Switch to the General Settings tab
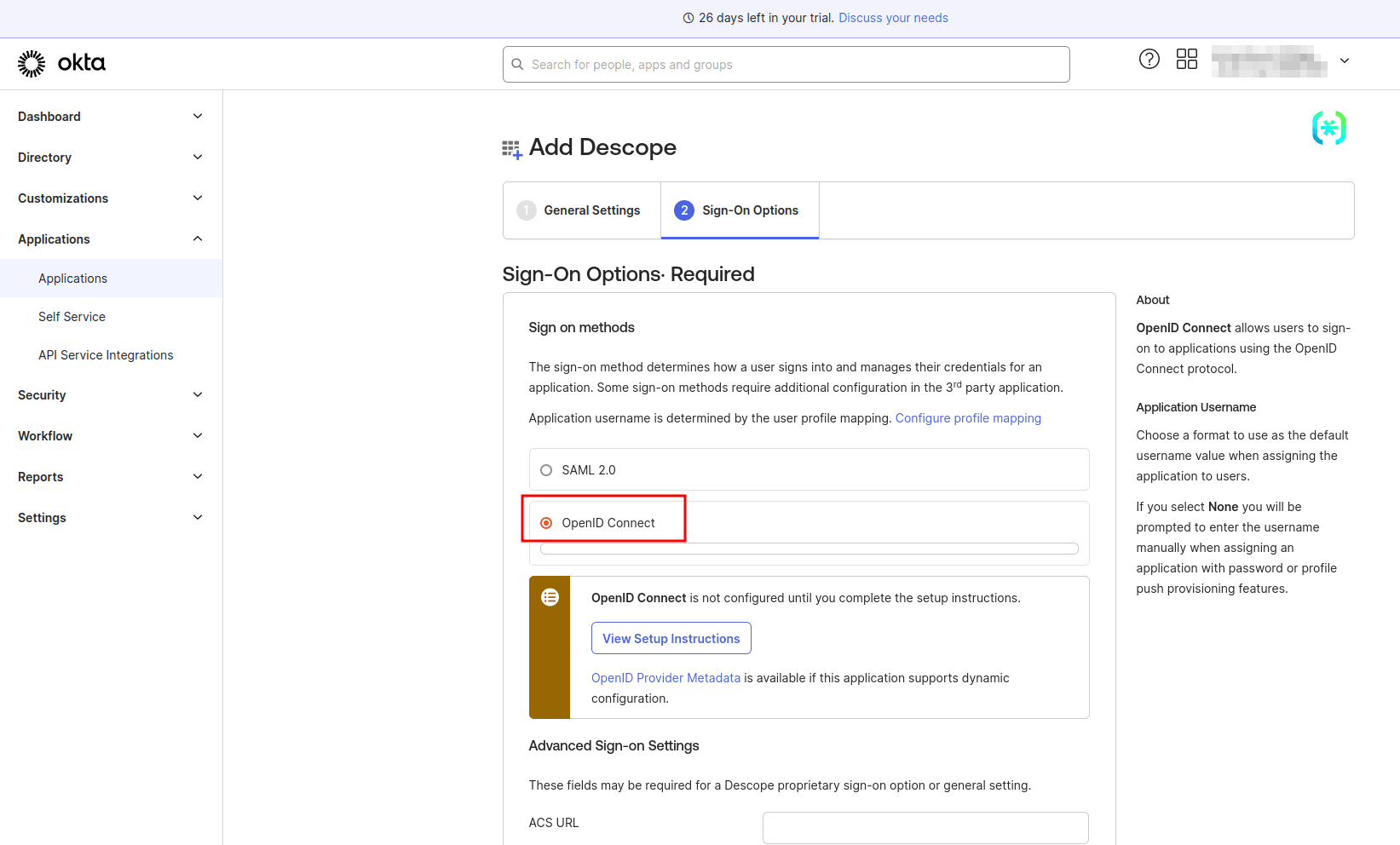The width and height of the screenshot is (1400, 845). (x=591, y=210)
